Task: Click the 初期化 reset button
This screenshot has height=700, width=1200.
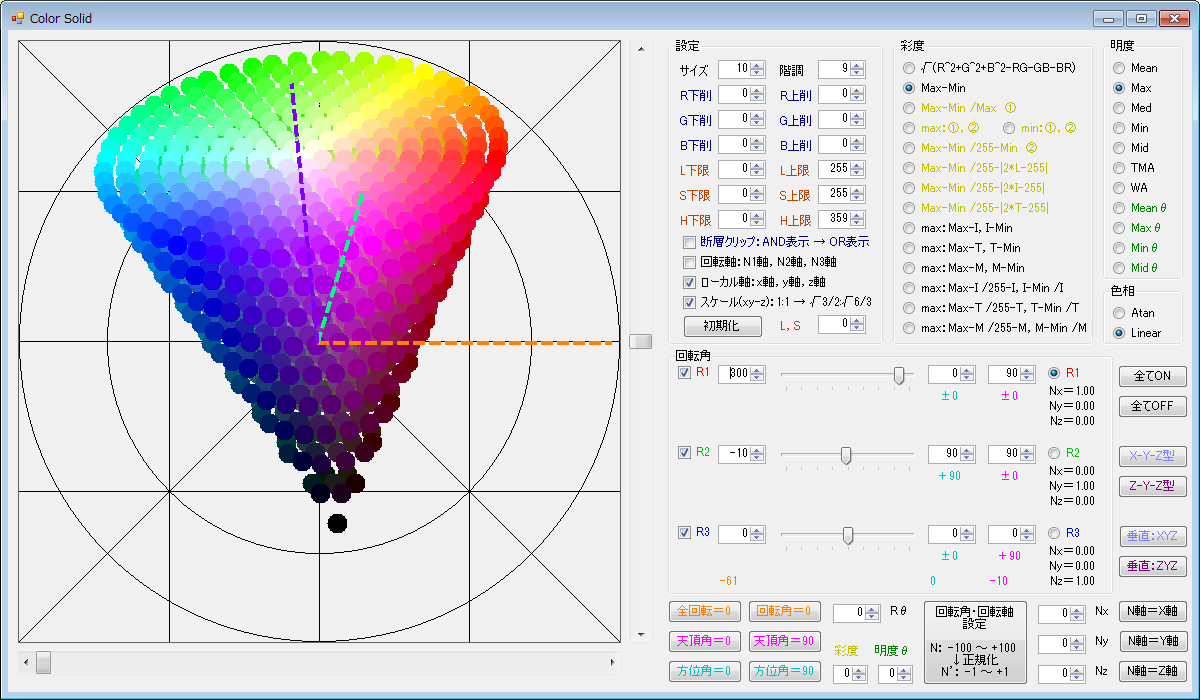Action: pyautogui.click(x=723, y=326)
